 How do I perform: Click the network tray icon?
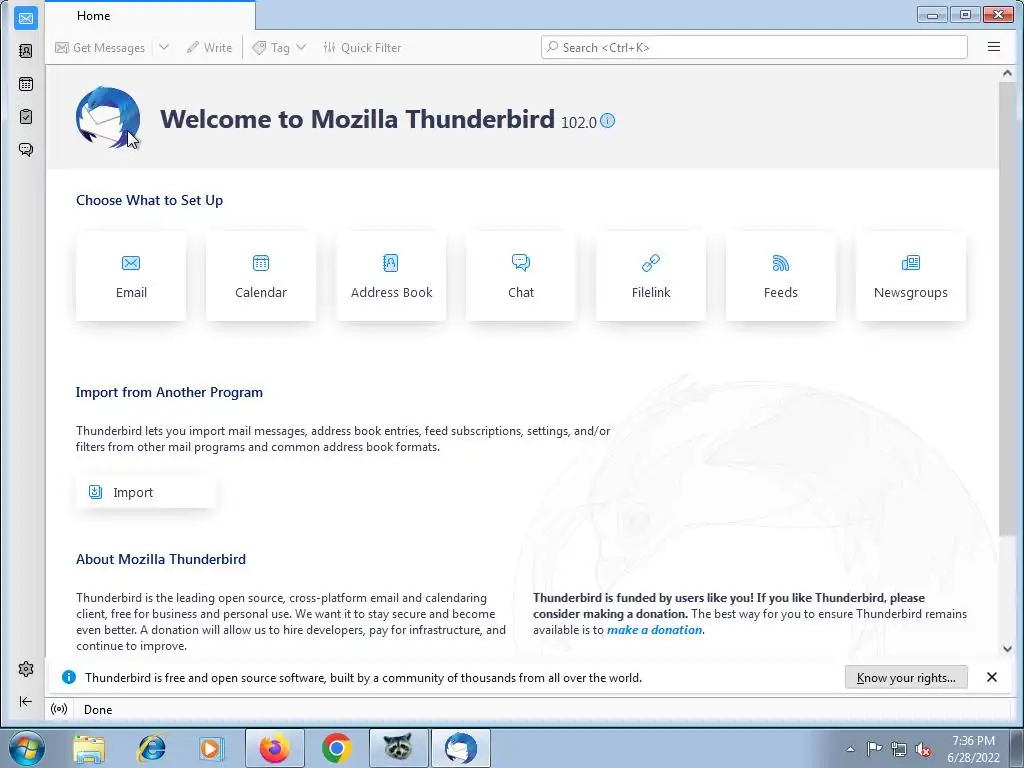click(899, 749)
